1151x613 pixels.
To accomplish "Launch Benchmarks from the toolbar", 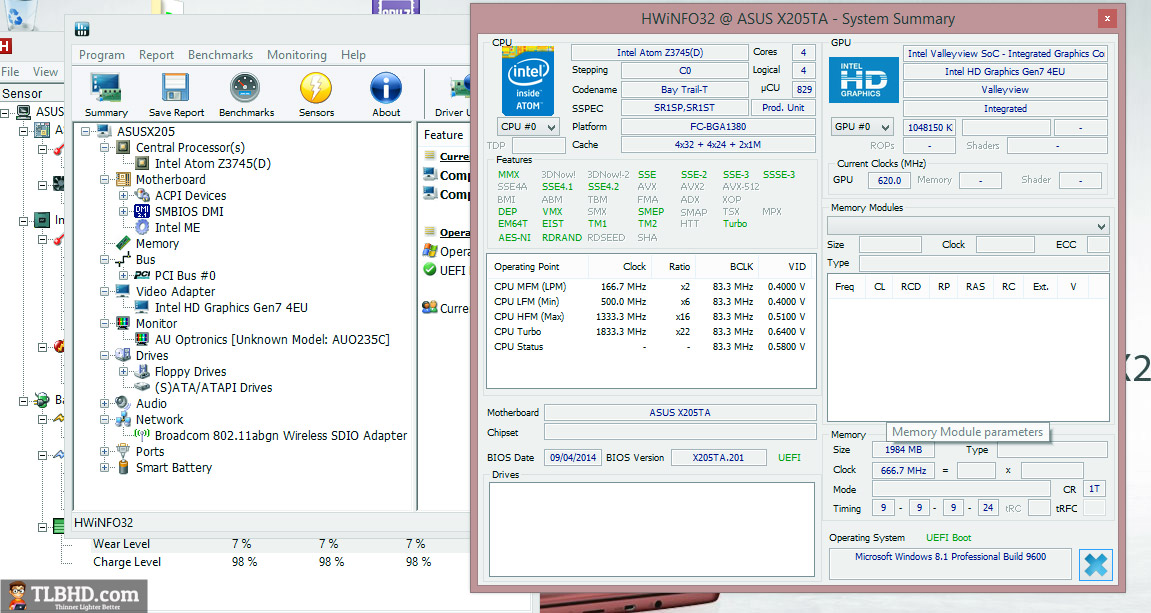I will click(x=245, y=88).
